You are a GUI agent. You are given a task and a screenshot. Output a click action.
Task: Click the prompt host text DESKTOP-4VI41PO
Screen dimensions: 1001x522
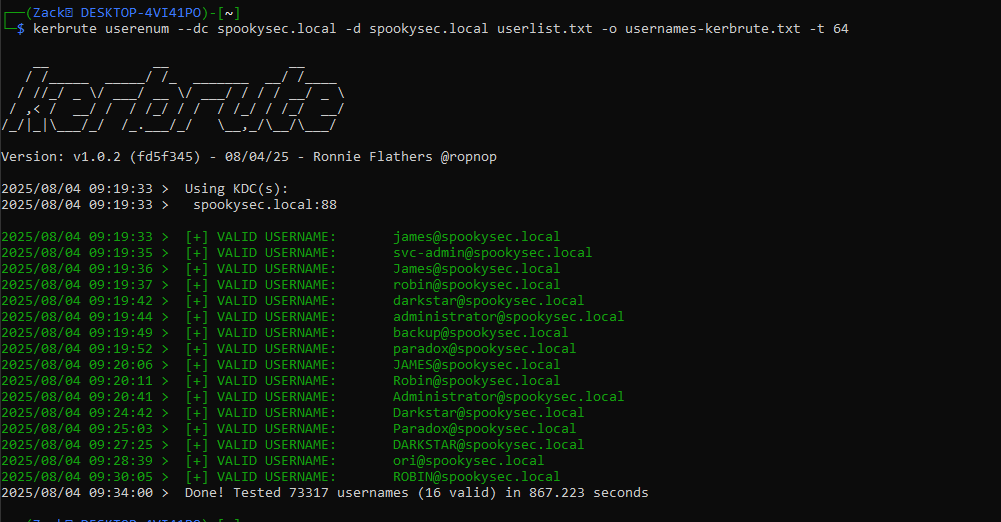(x=140, y=13)
